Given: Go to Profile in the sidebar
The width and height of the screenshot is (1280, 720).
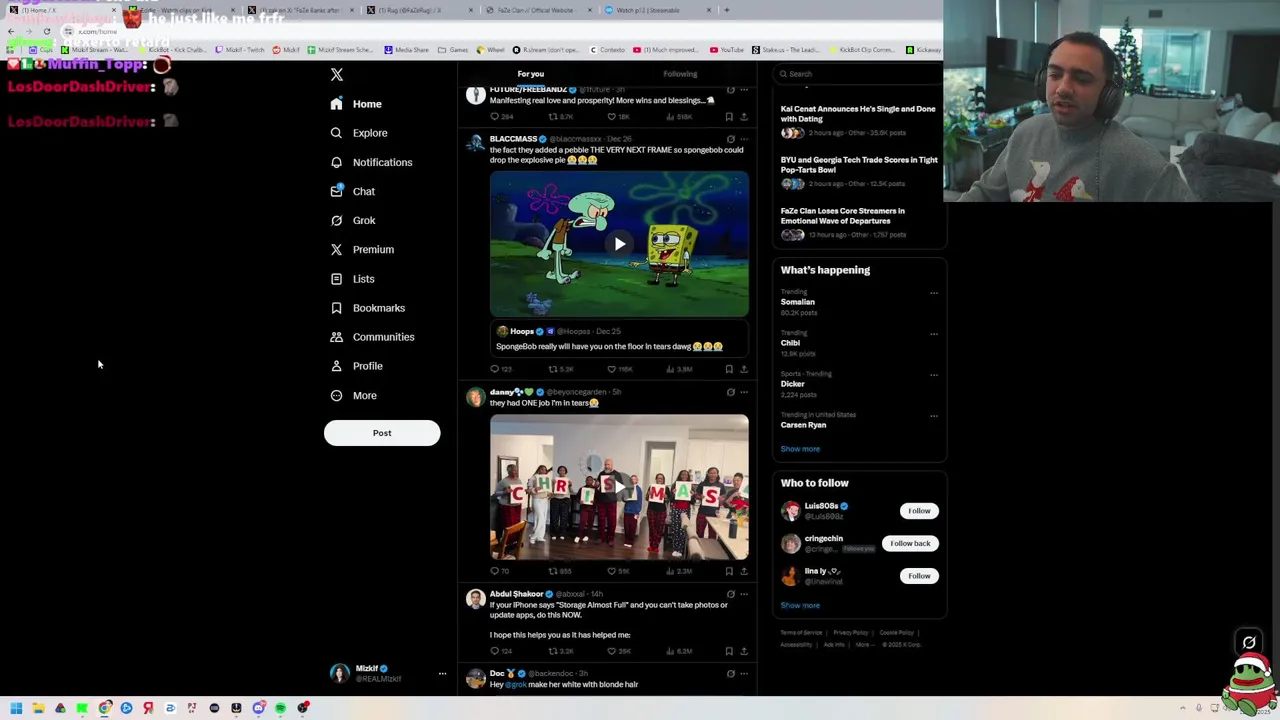Looking at the screenshot, I should coord(357,366).
